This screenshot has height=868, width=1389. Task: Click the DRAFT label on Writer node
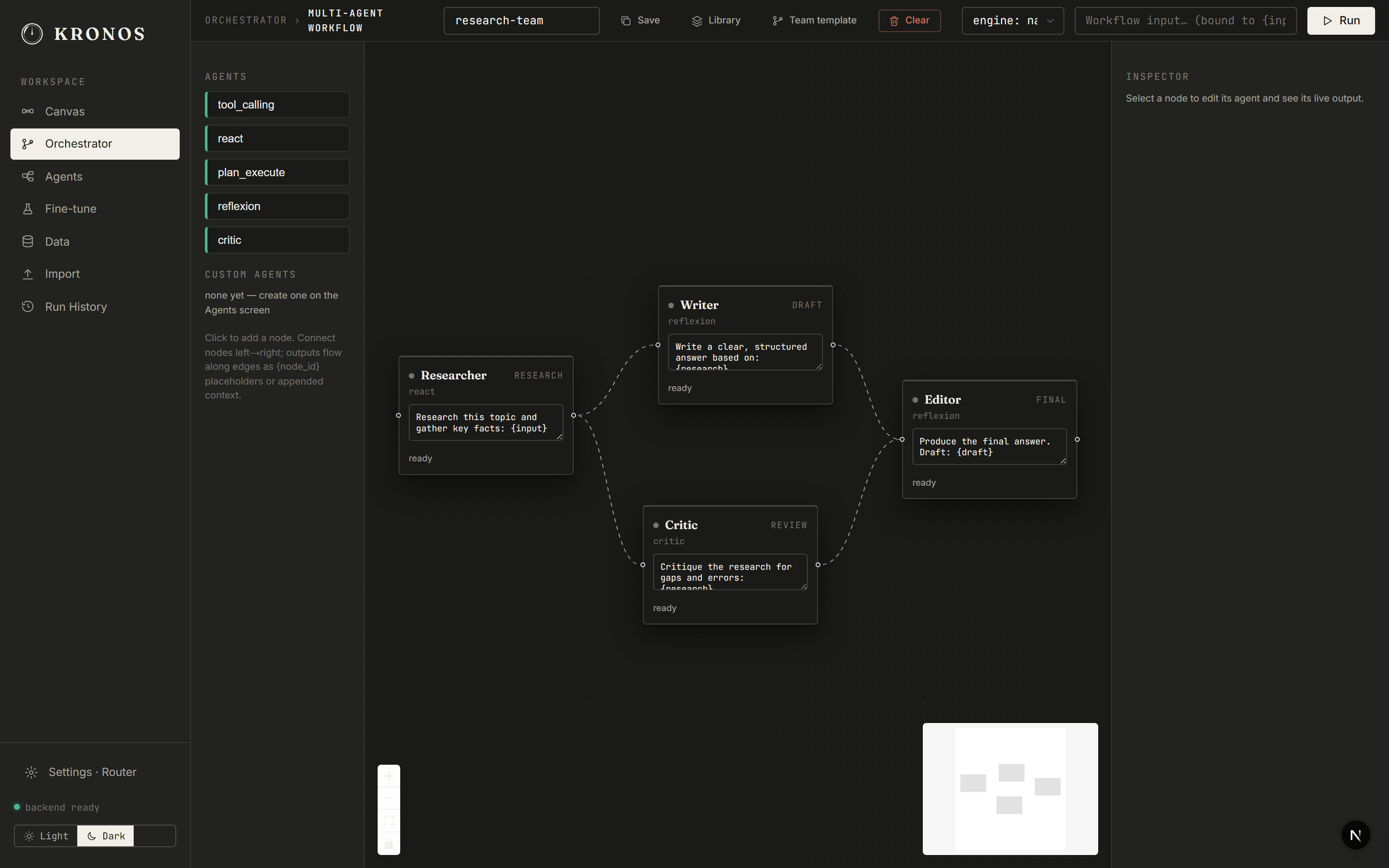[x=807, y=306]
